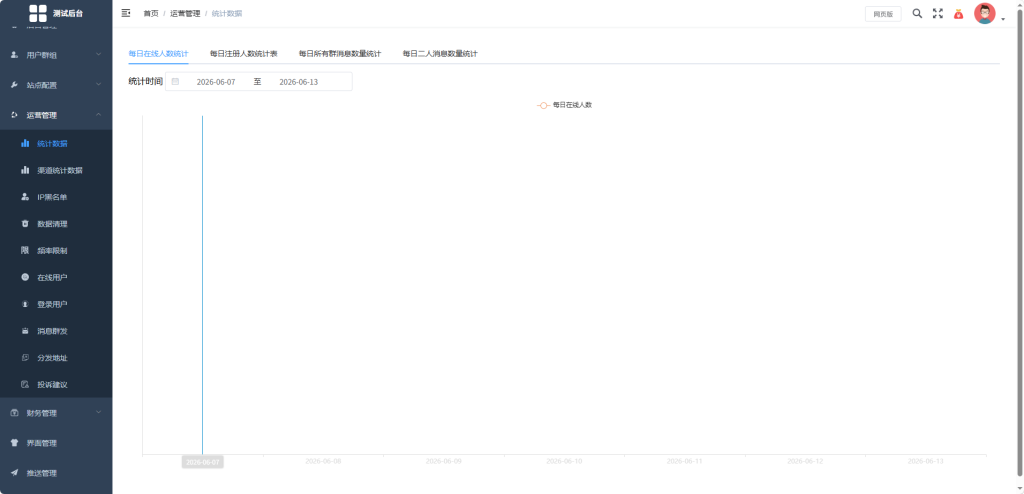Open 渠道统计数据 via its chart icon
Viewport: 1024px width, 494px height.
click(25, 170)
